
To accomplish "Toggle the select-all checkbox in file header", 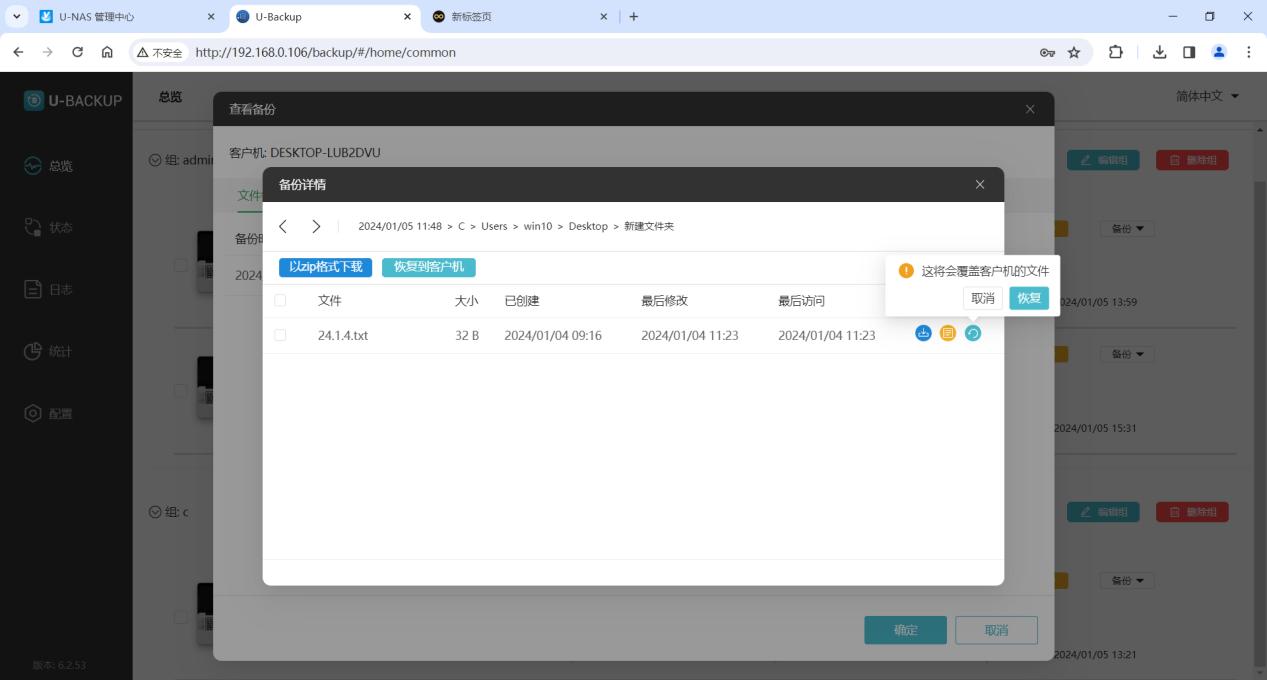I will pos(280,301).
